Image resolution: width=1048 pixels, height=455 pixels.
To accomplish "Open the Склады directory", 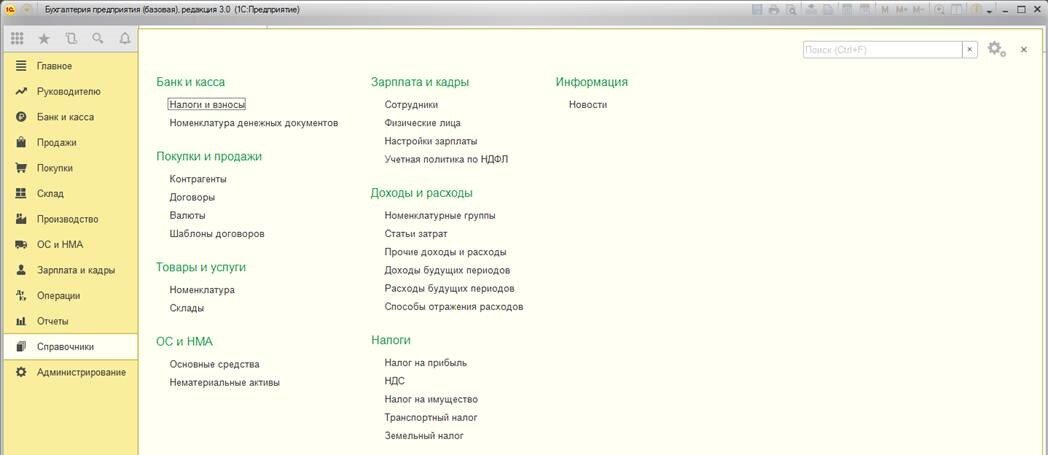I will (x=186, y=308).
